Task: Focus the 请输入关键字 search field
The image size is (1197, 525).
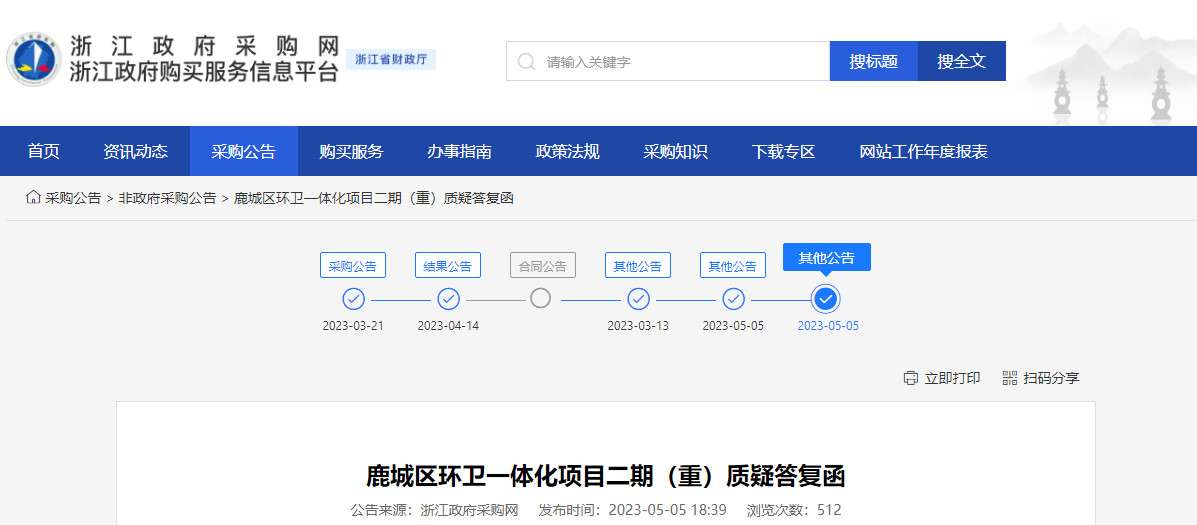Action: (668, 61)
